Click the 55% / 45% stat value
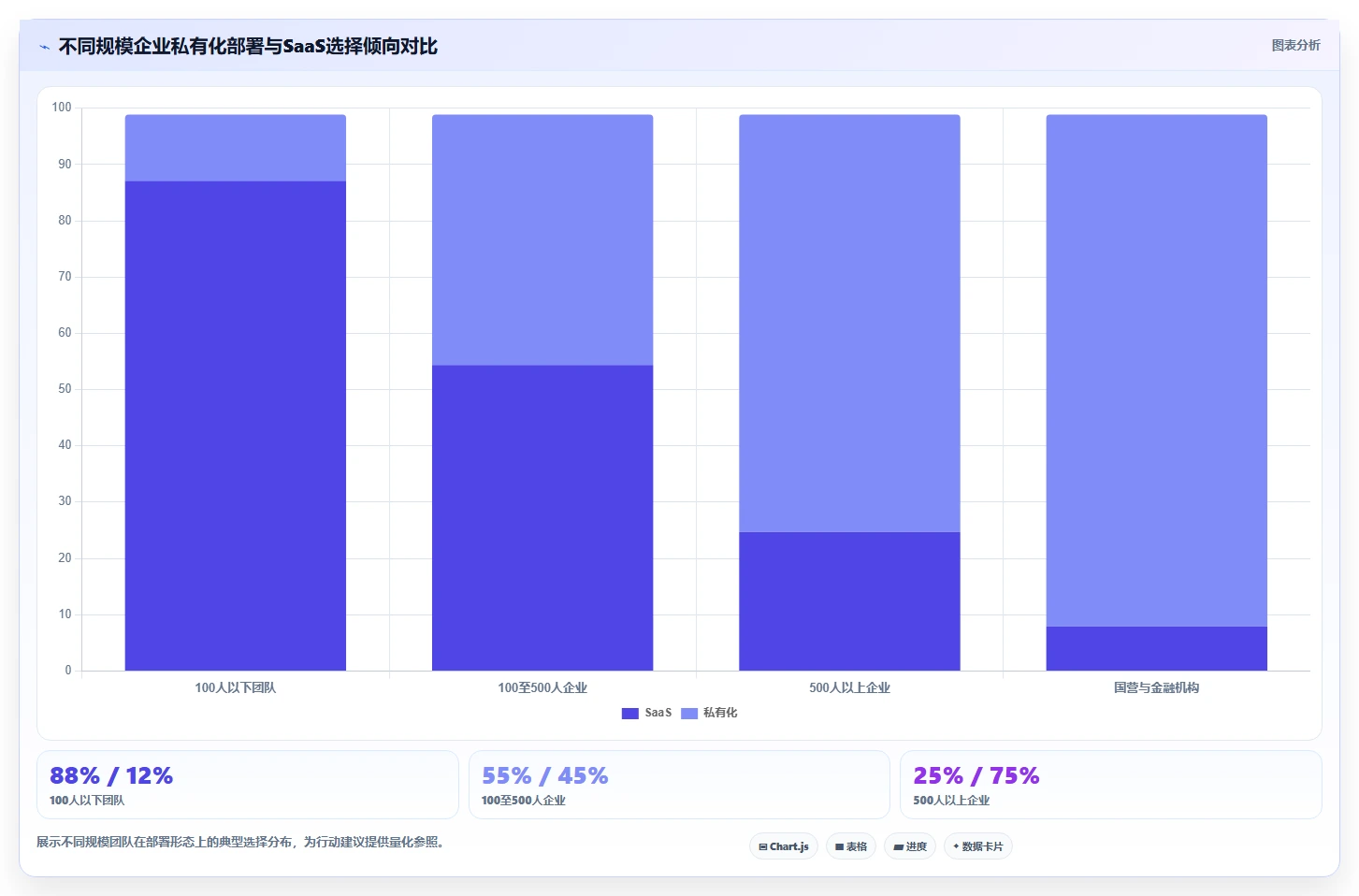This screenshot has height=896, width=1359. click(544, 776)
